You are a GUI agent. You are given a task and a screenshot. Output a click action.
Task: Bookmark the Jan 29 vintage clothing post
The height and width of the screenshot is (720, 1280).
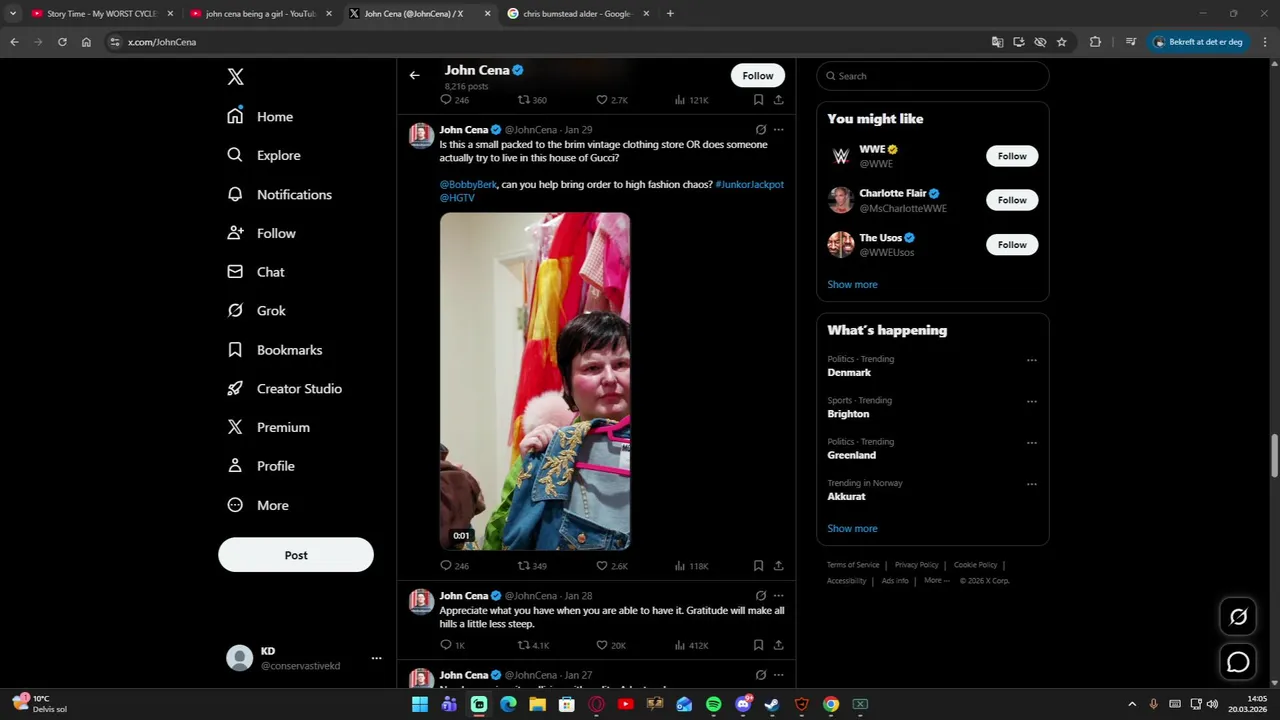point(758,566)
